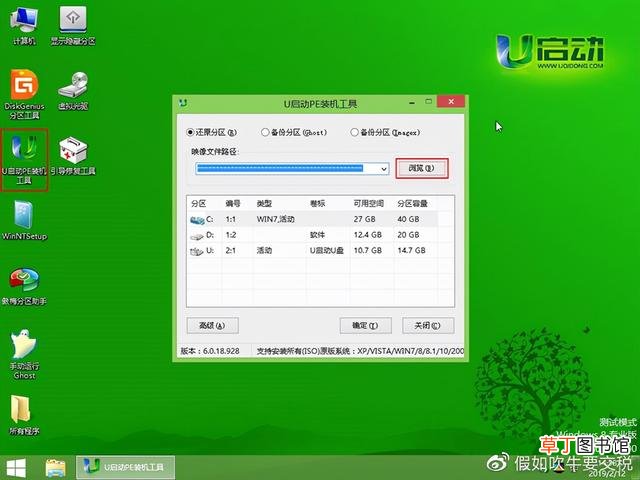Click the C: drive icon in partition list
Viewport: 640px width, 480px height.
197,220
